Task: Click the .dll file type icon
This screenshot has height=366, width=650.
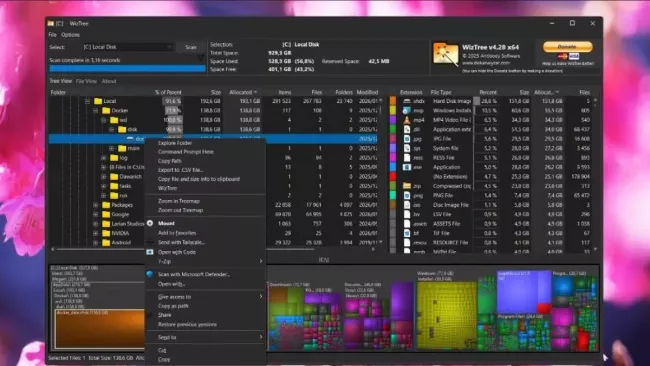Action: coord(407,129)
